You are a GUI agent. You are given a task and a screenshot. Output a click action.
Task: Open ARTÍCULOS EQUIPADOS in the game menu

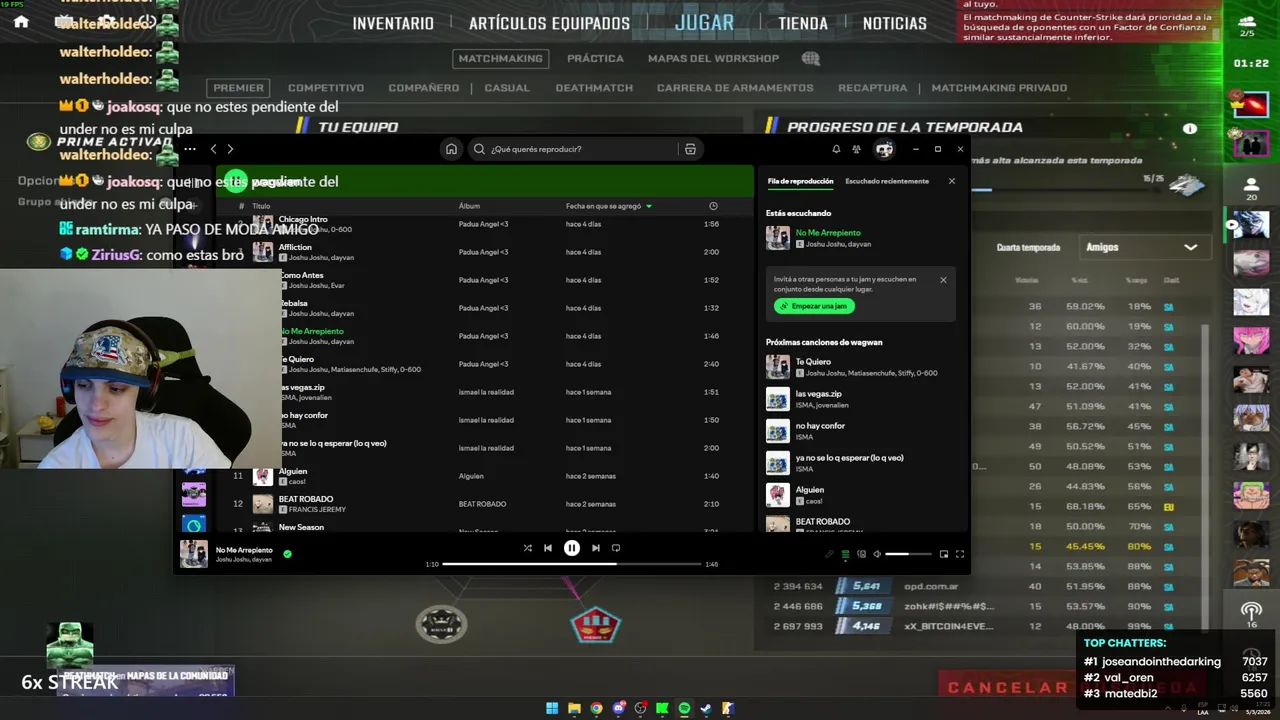[x=549, y=23]
